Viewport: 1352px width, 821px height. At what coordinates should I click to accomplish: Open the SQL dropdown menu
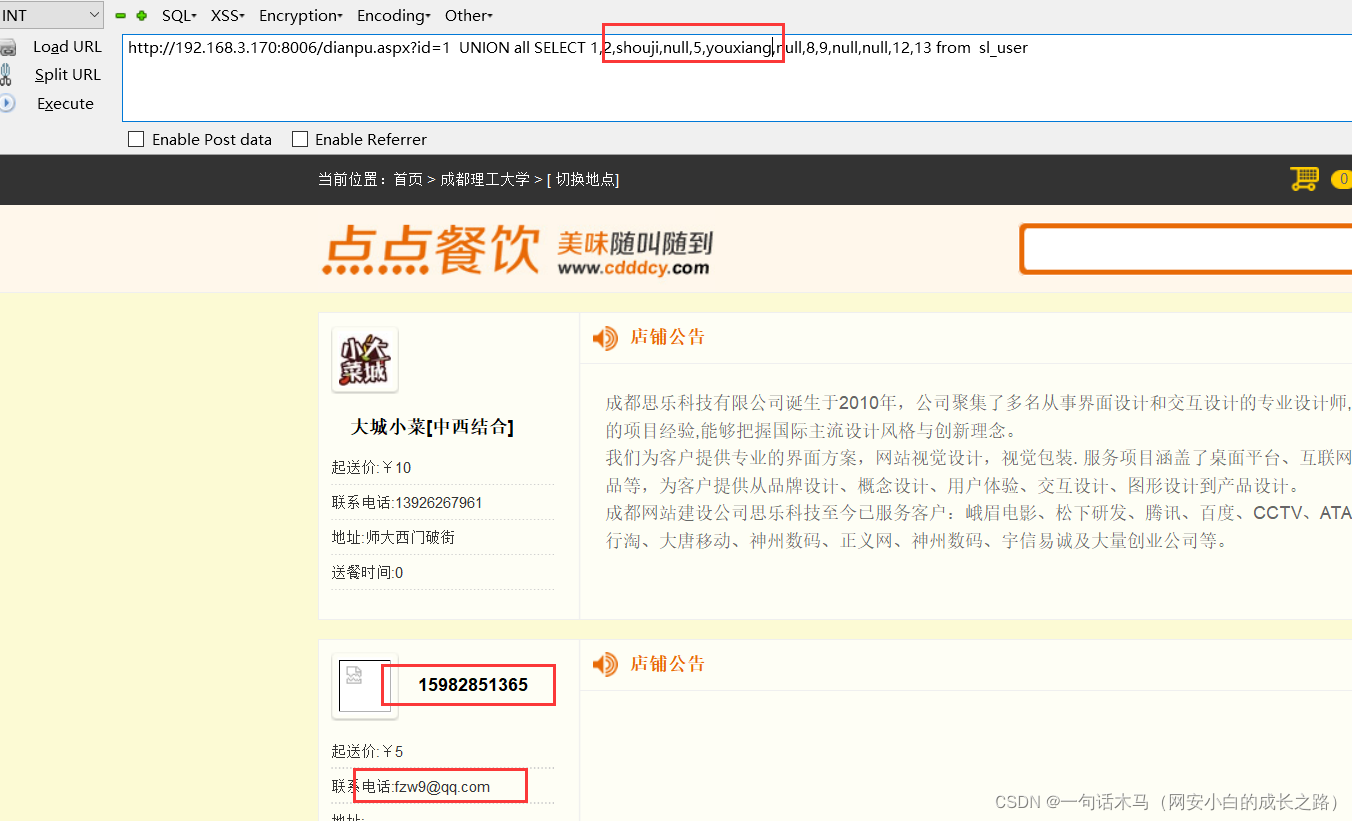[x=179, y=16]
